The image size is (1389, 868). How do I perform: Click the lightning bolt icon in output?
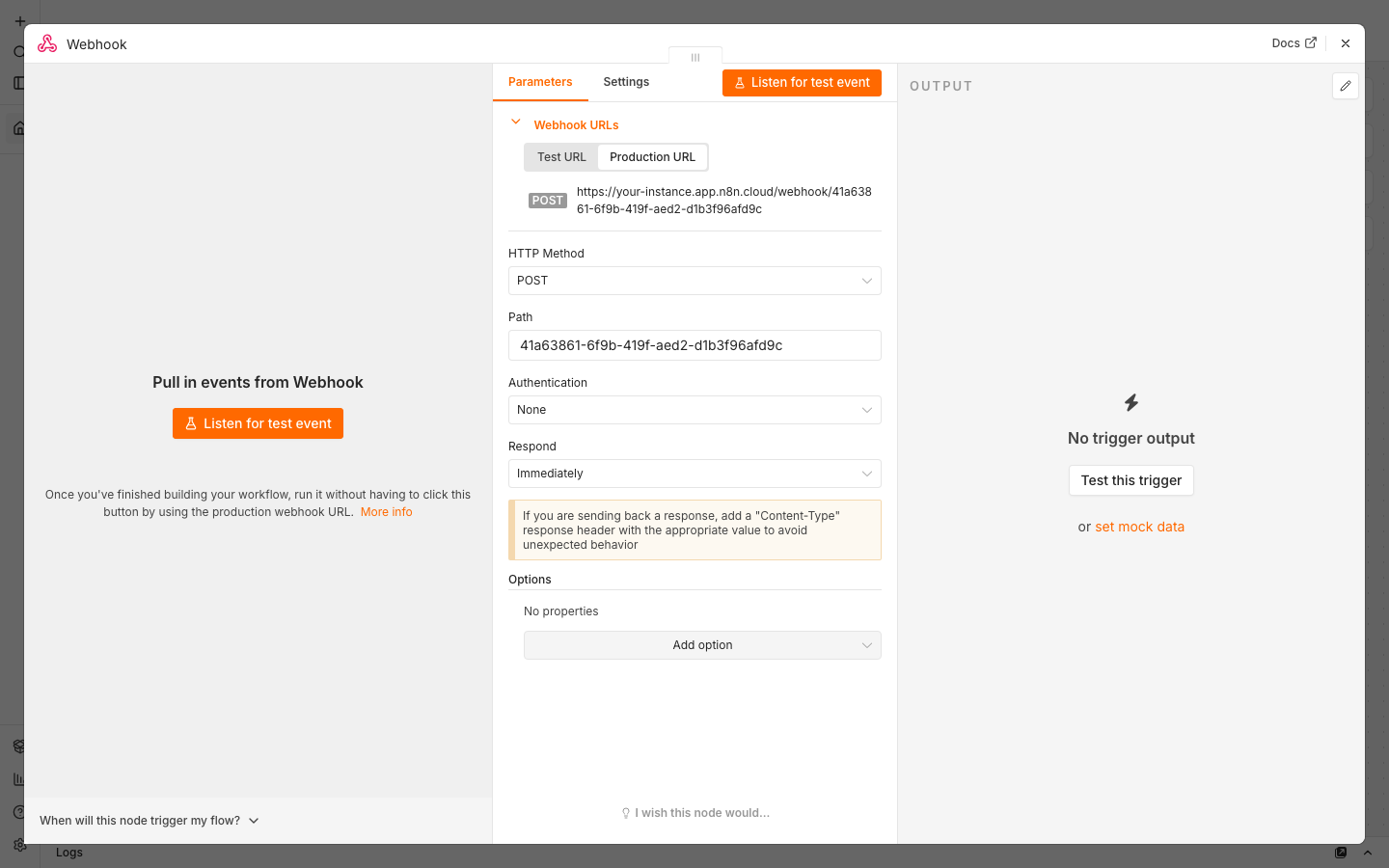coord(1131,402)
